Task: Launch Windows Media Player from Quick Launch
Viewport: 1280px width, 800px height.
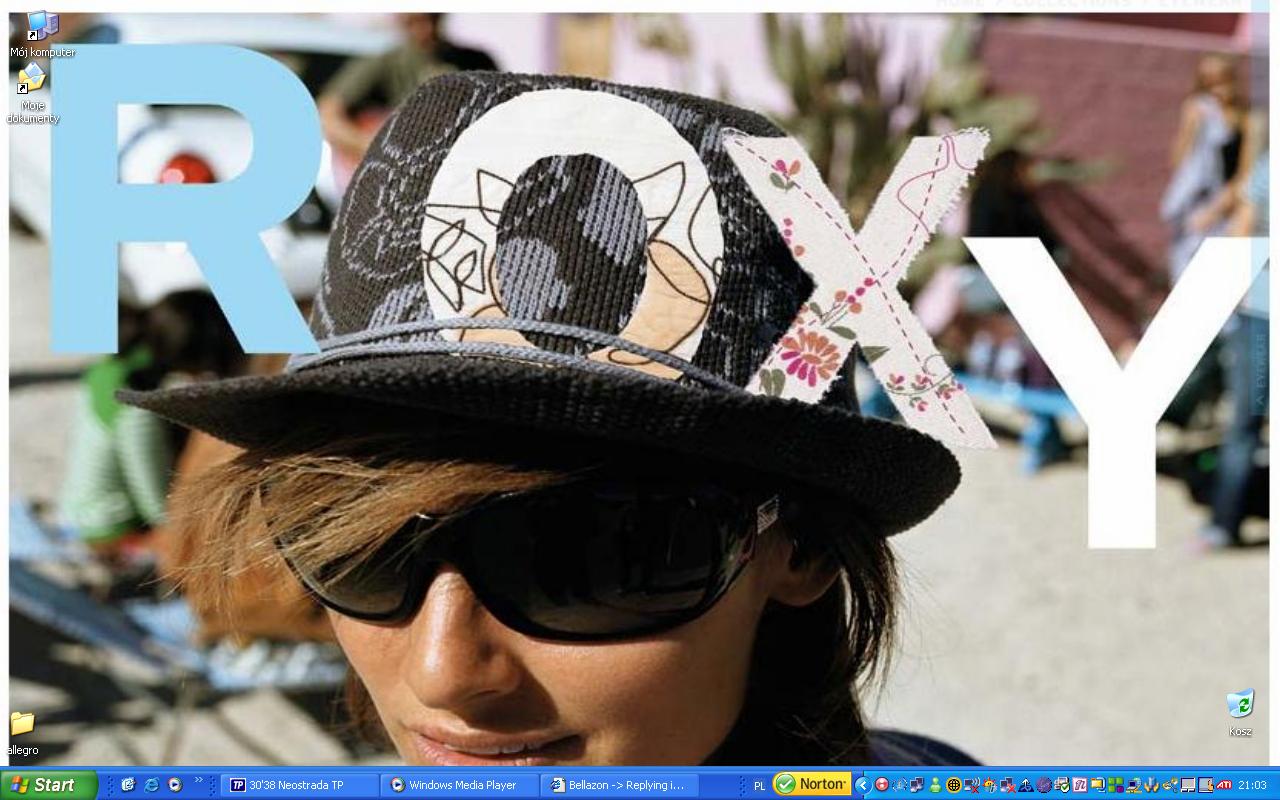Action: pyautogui.click(x=175, y=785)
